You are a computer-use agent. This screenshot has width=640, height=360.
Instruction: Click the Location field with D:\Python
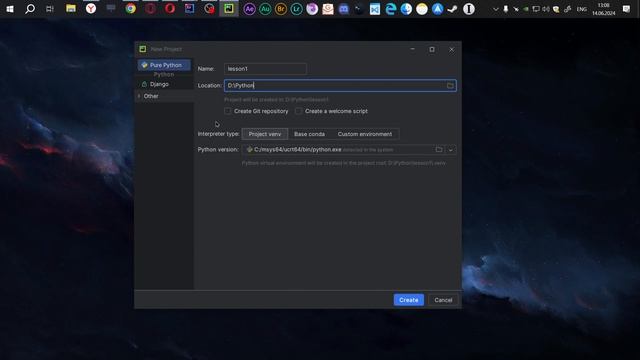pyautogui.click(x=340, y=85)
